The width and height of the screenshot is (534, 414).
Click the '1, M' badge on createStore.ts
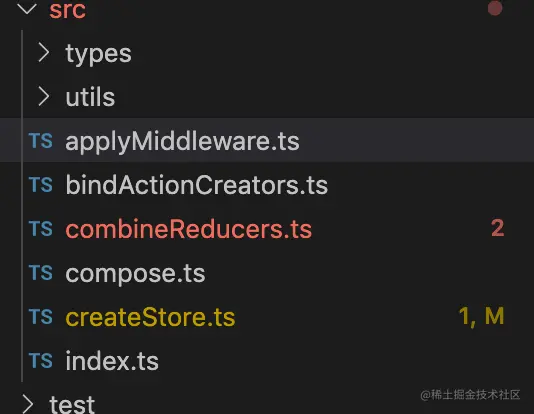tap(481, 317)
